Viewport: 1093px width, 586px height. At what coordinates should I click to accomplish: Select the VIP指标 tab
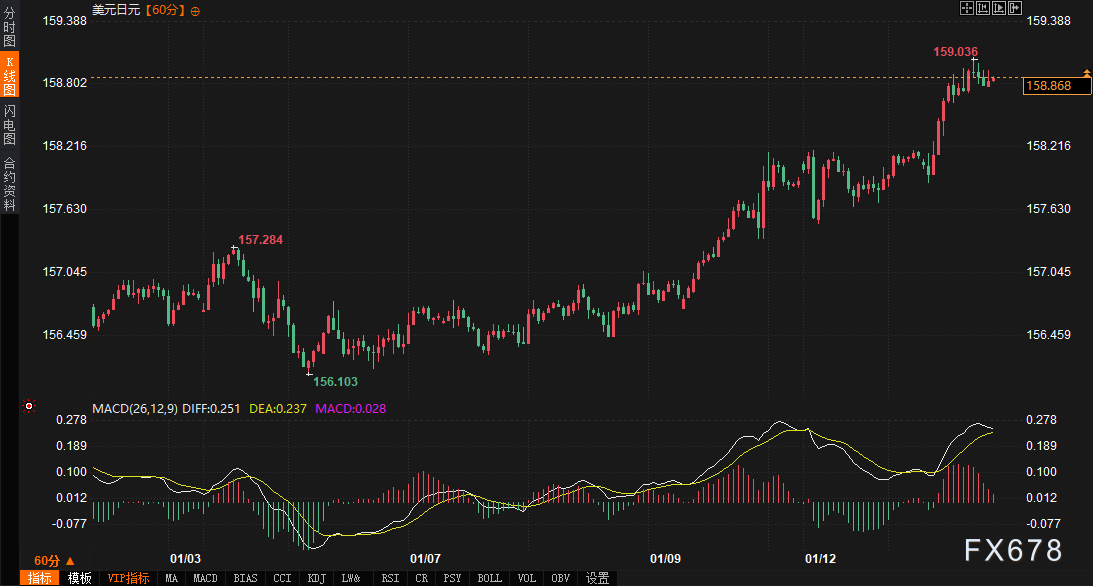coord(128,578)
